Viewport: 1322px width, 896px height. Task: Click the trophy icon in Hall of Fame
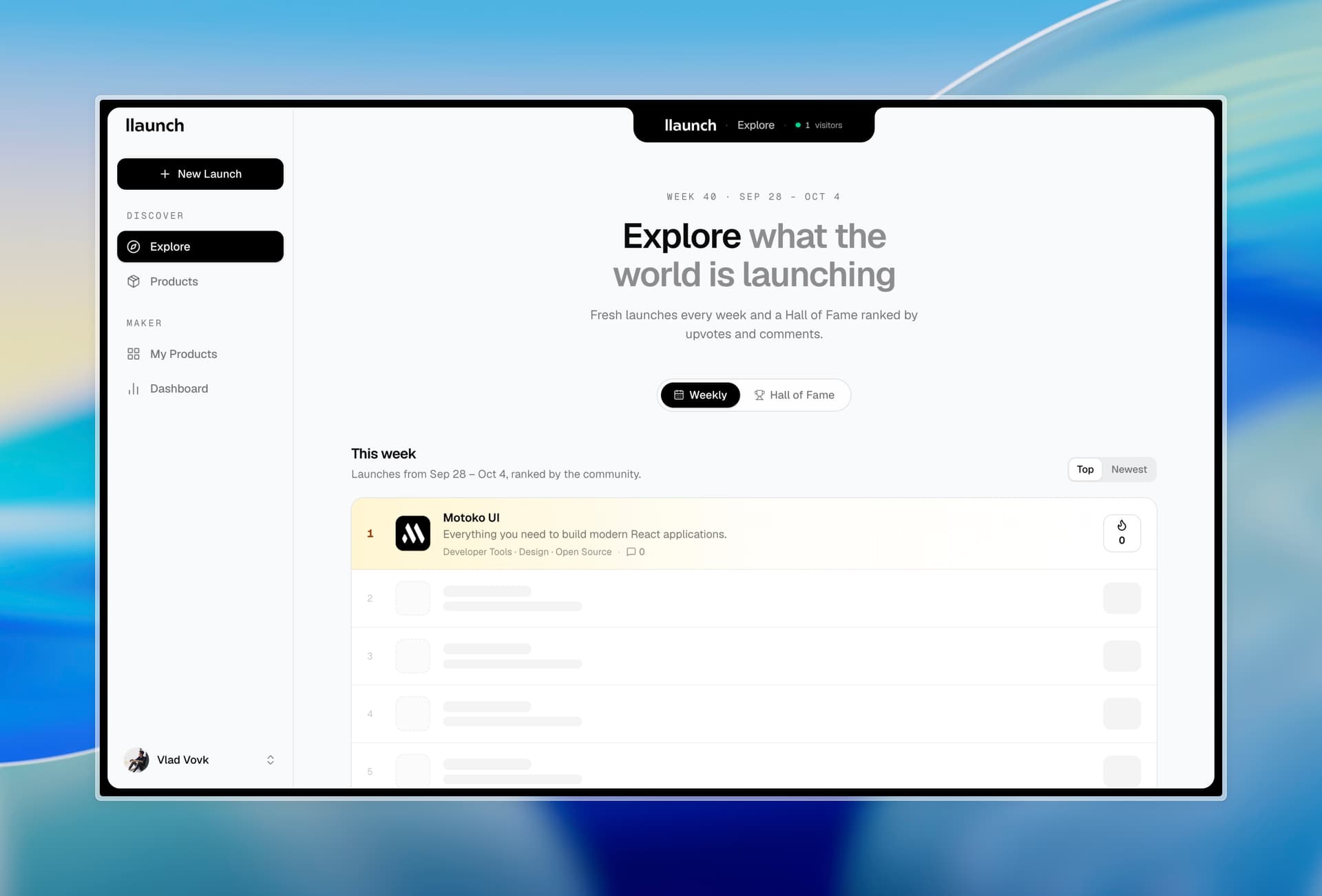[759, 395]
